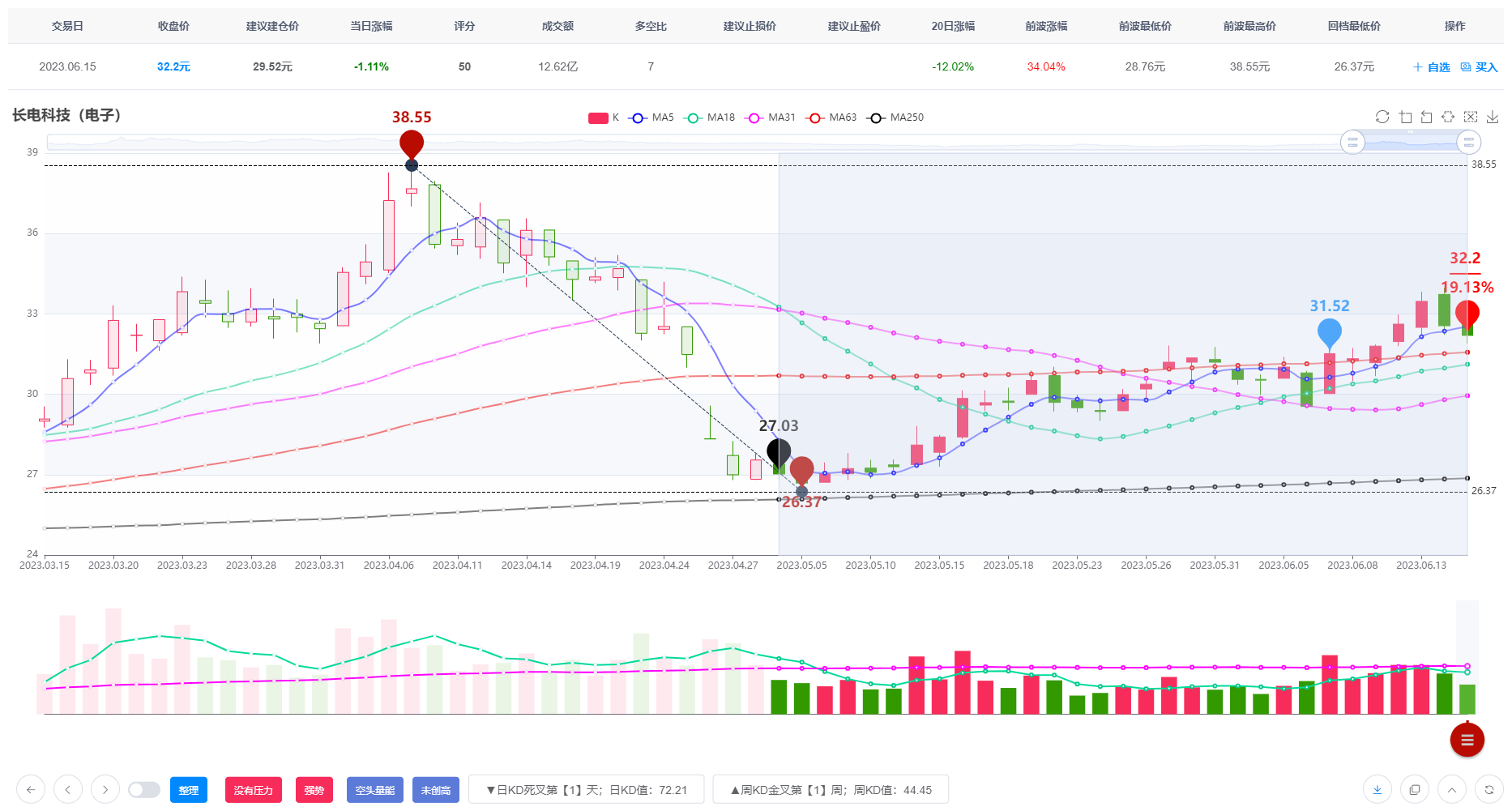Clear the brush selection with X-box icon
The image size is (1512, 807).
[x=1471, y=117]
